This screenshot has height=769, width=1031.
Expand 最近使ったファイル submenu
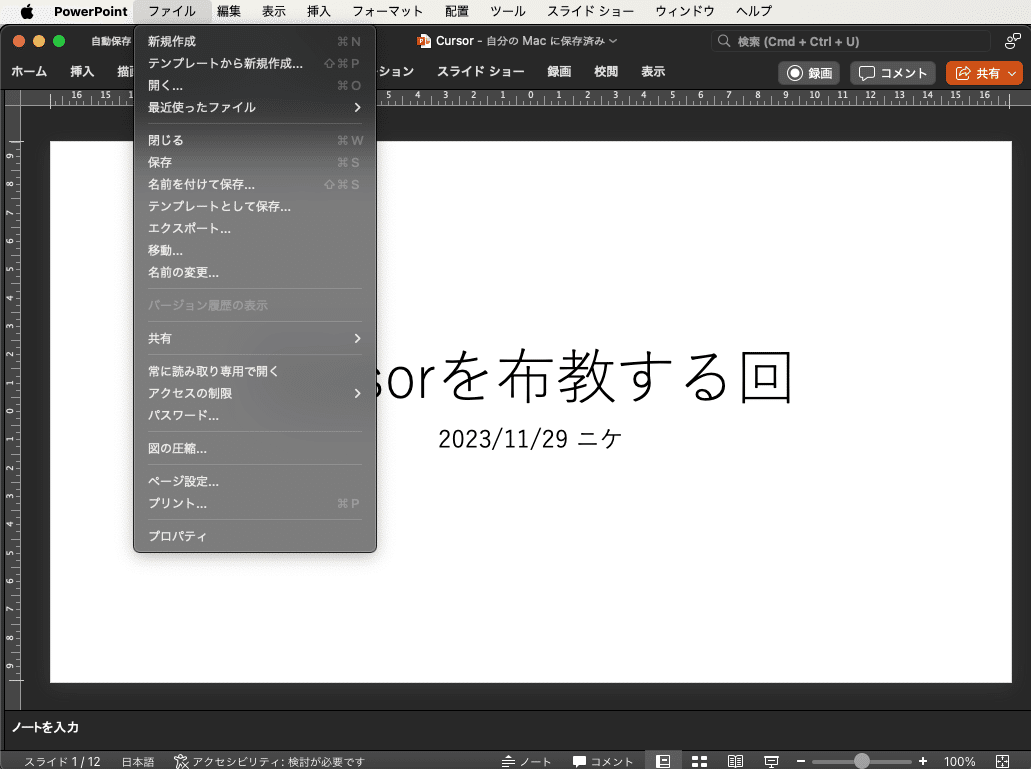(x=254, y=107)
